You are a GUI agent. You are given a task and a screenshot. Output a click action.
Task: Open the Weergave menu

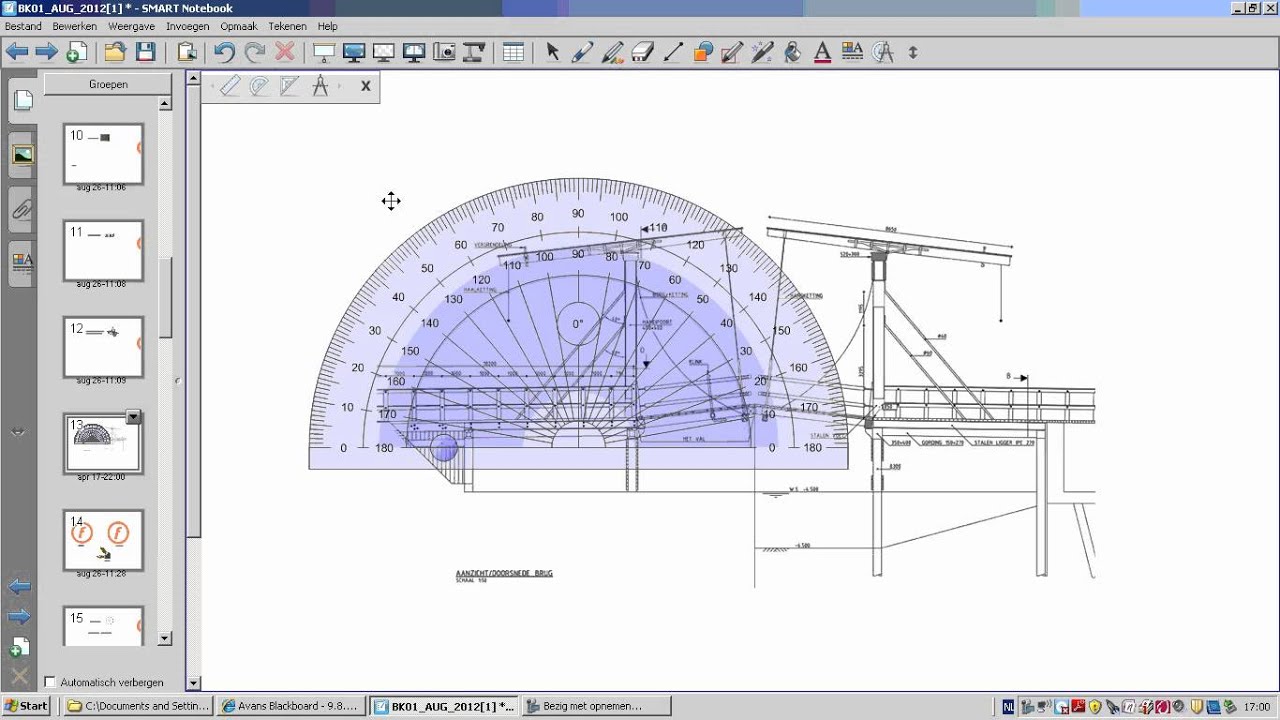(131, 26)
